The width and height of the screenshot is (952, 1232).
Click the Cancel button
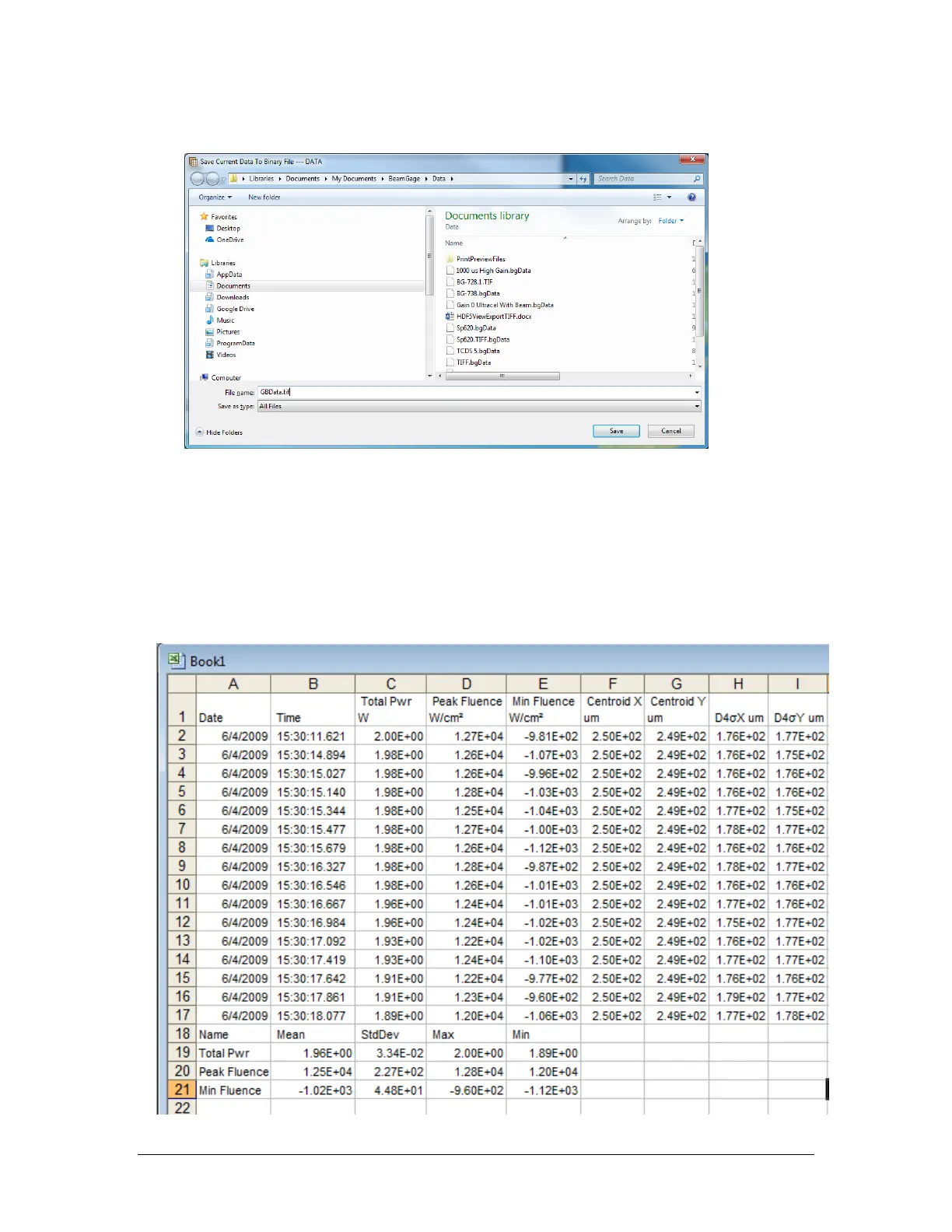click(671, 431)
